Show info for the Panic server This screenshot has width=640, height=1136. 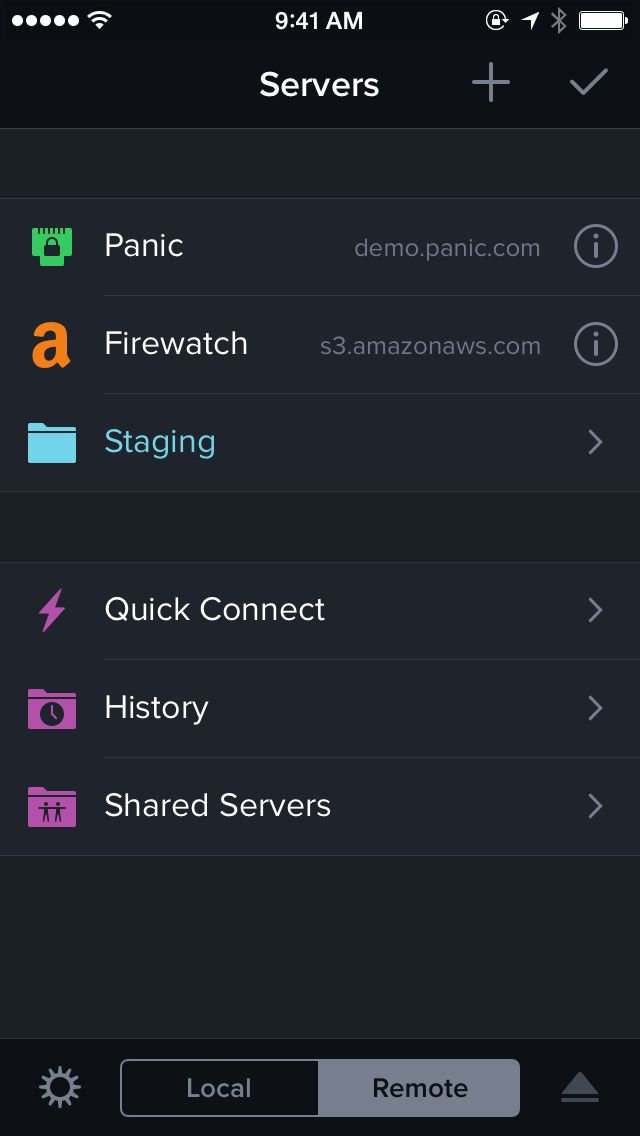pos(595,246)
